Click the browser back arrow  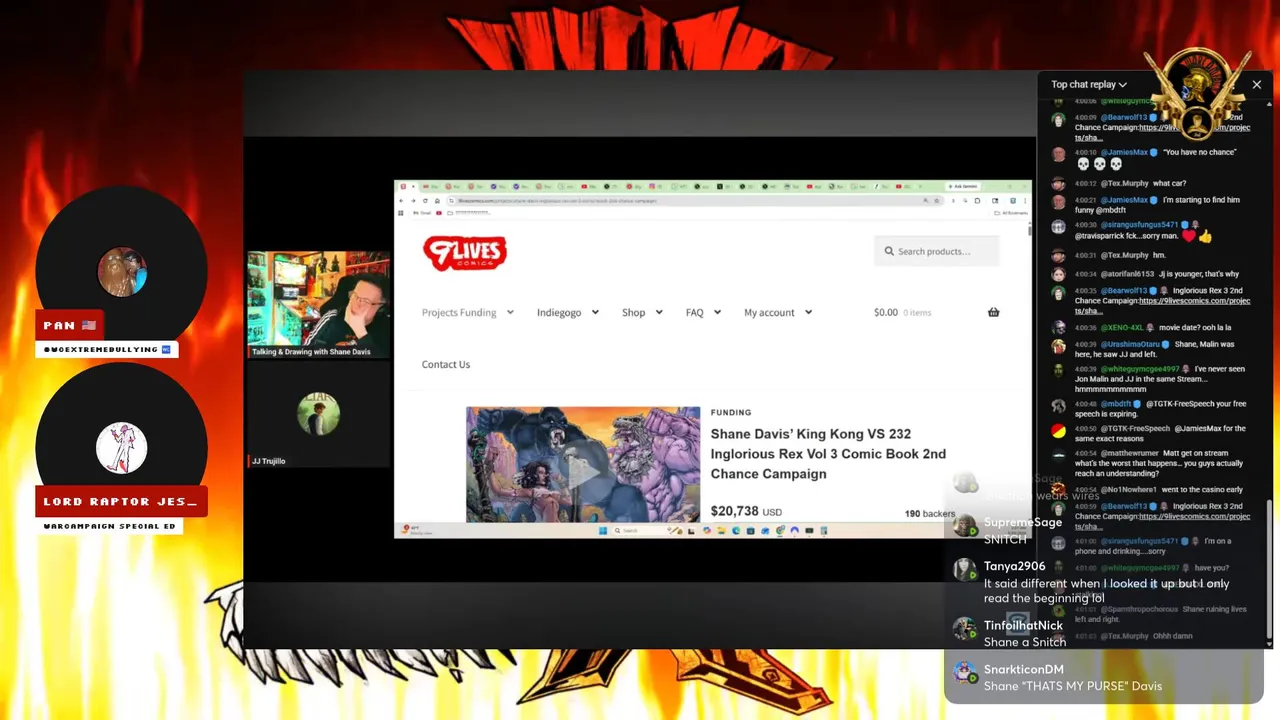coord(402,200)
